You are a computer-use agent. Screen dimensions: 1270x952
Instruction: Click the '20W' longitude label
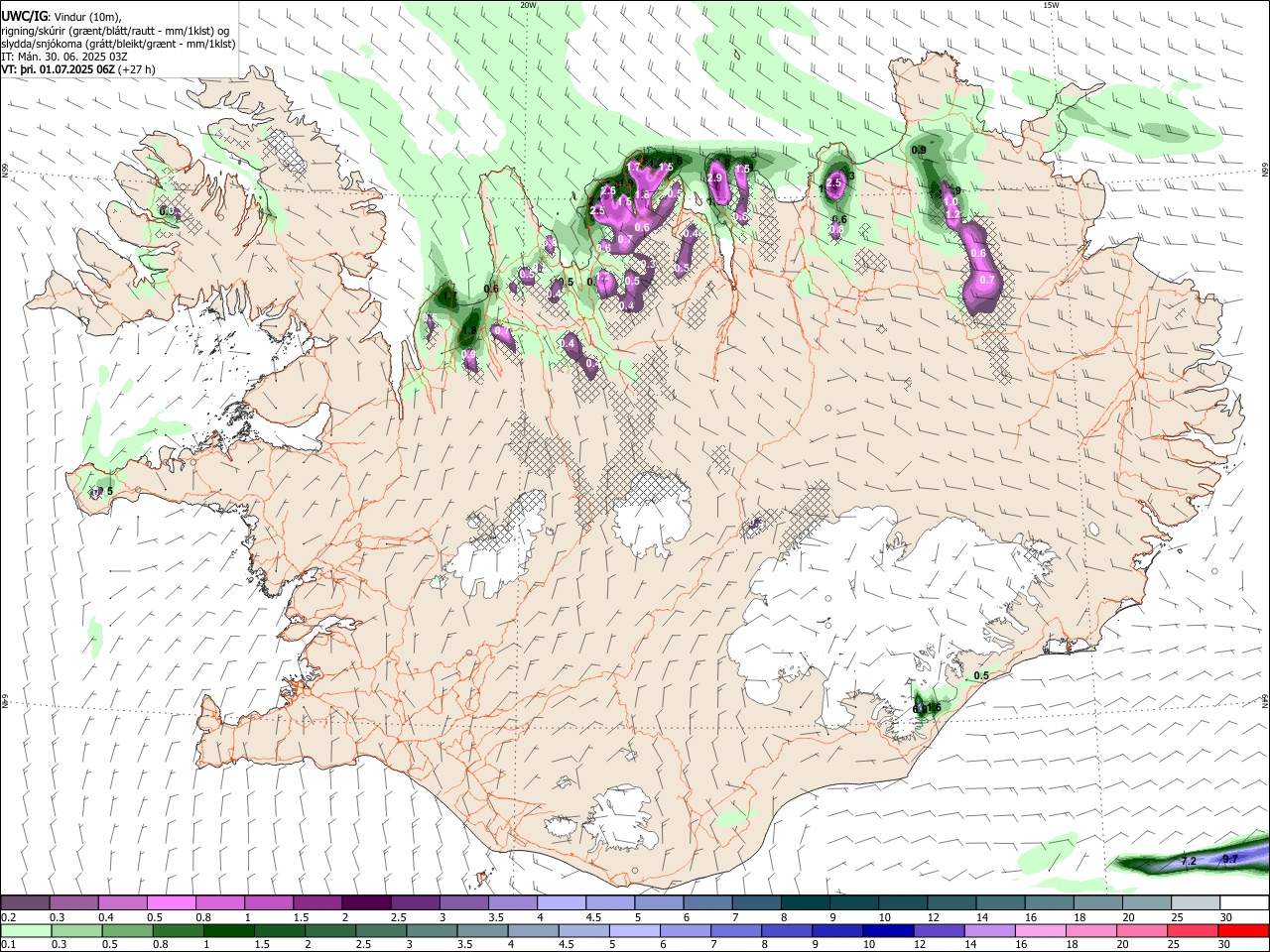[x=528, y=5]
